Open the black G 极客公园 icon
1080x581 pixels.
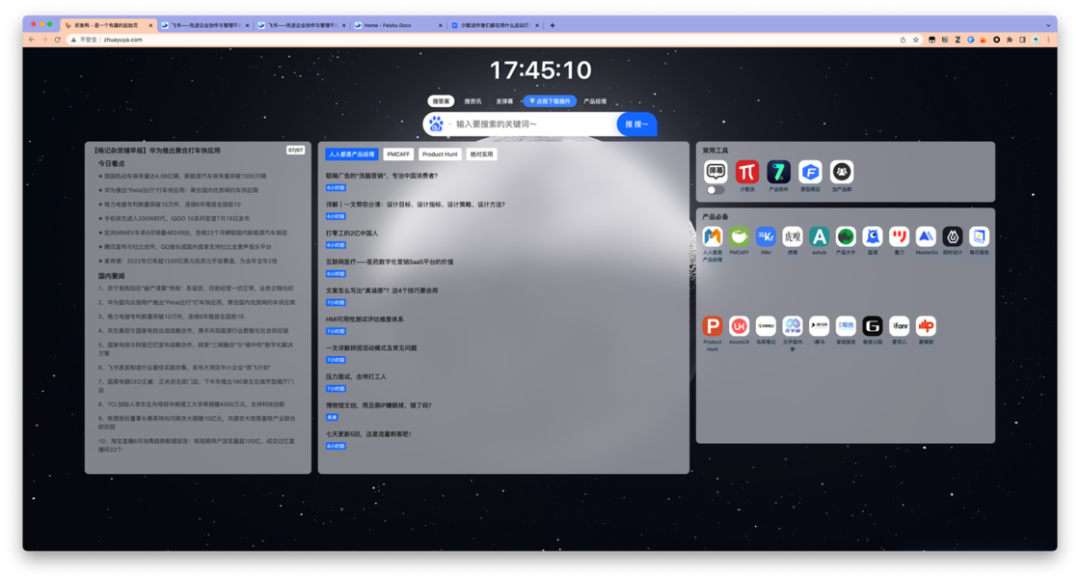click(x=872, y=326)
